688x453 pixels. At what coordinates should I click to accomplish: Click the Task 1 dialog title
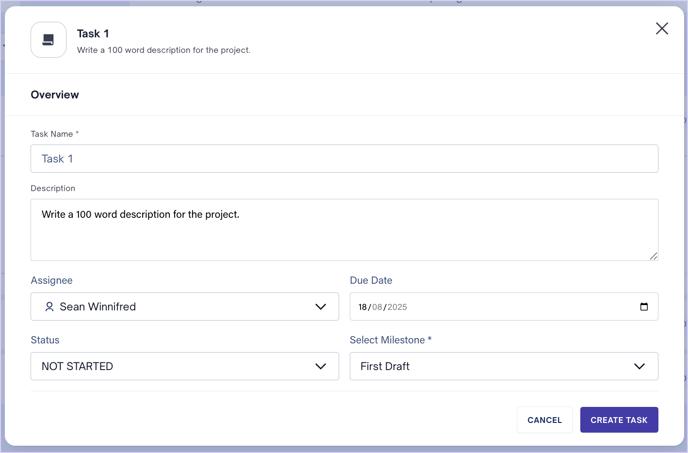tap(93, 33)
